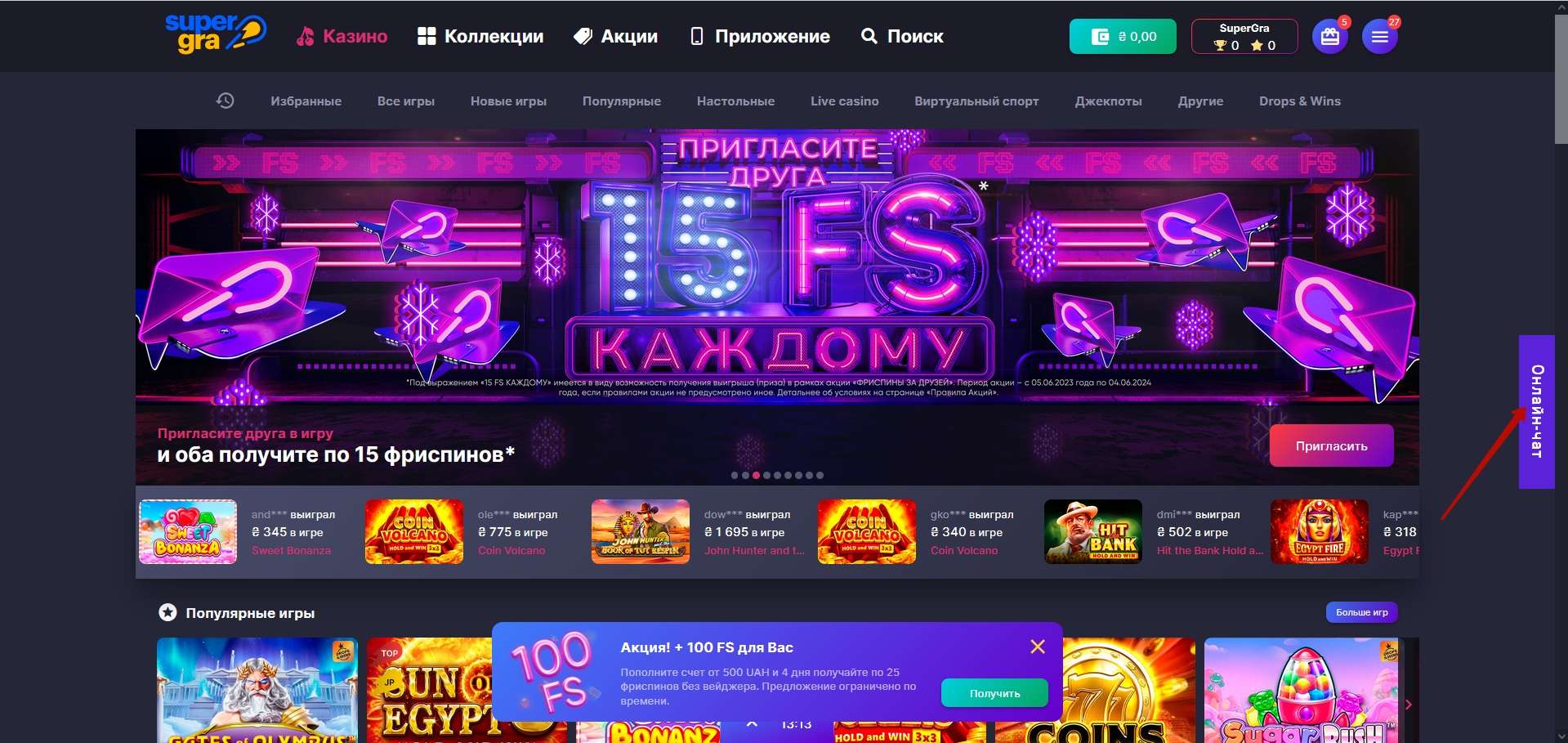
Task: Open the Приложение mobile app item
Action: tap(761, 36)
